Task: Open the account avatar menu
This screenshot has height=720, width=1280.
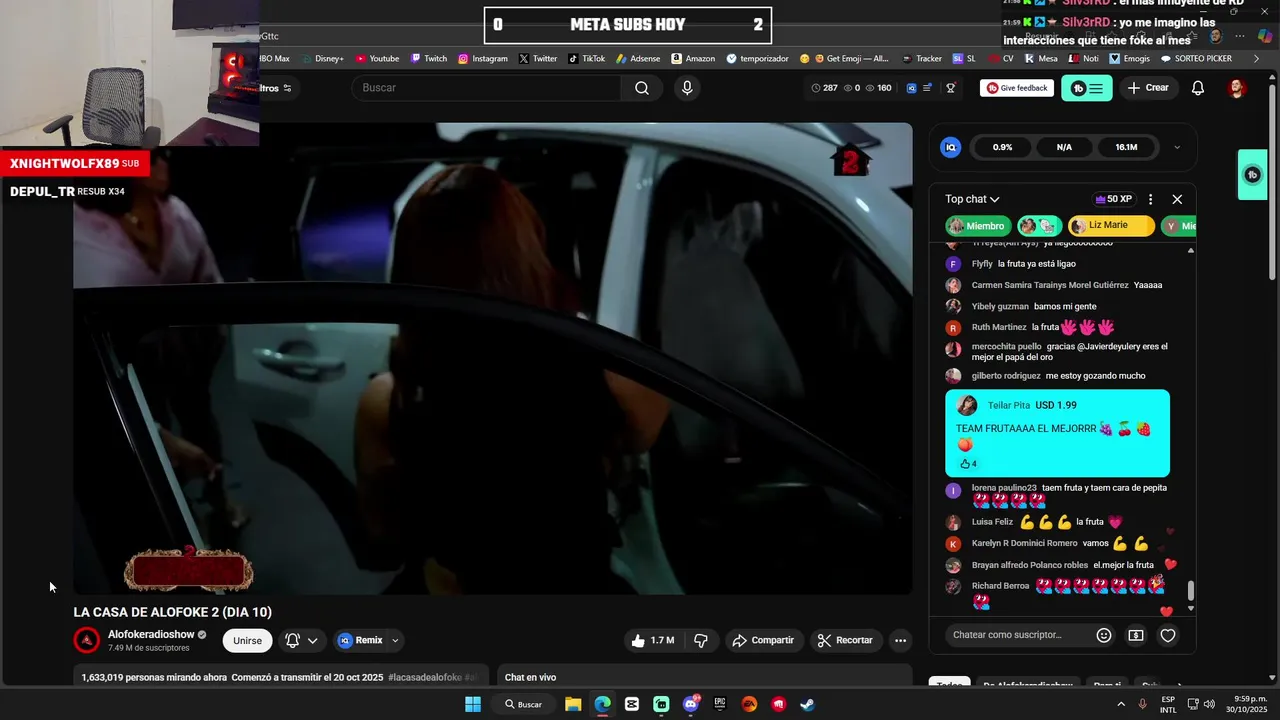Action: pyautogui.click(x=1237, y=88)
